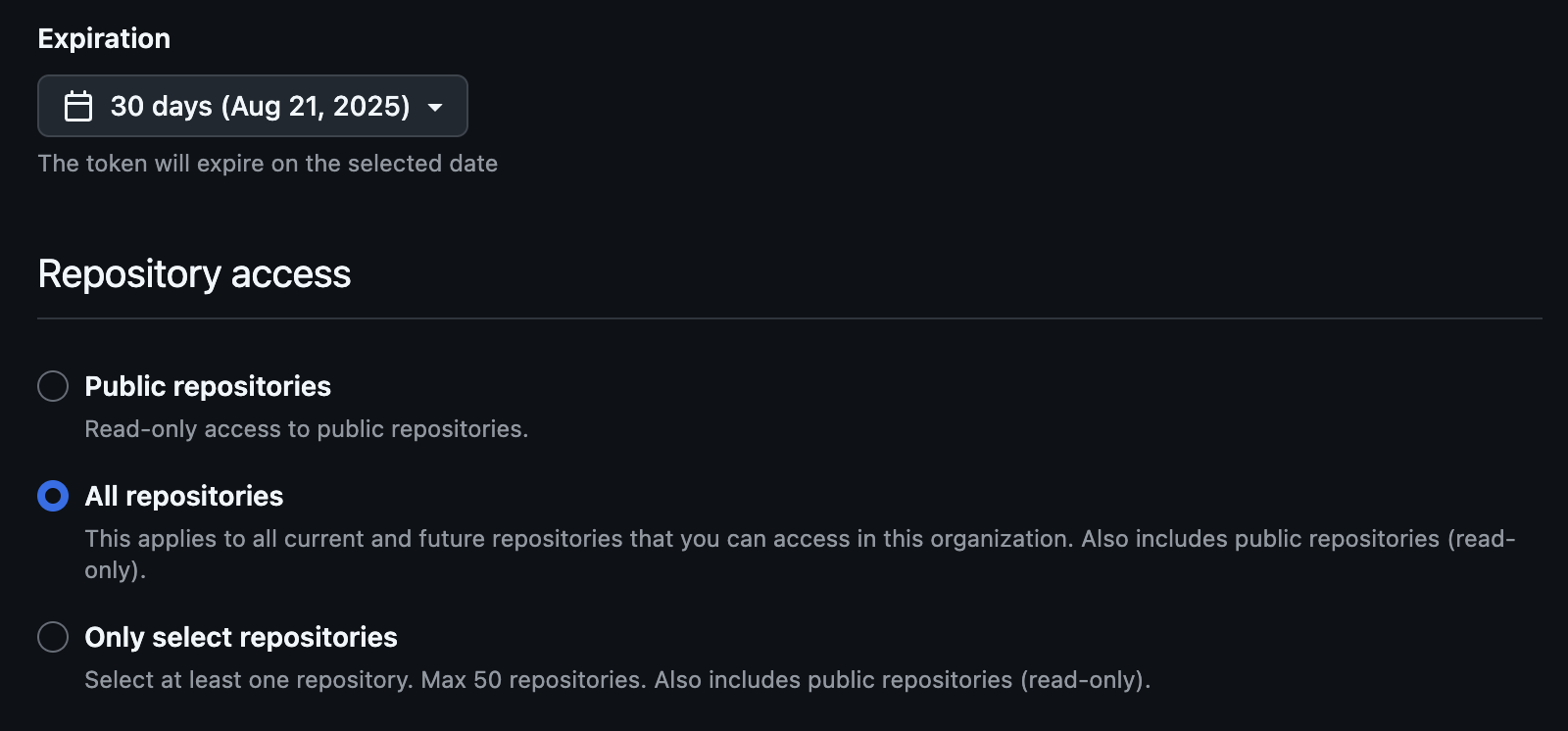Keep All repositories selected by clicking it
1568x731 pixels.
coord(183,497)
